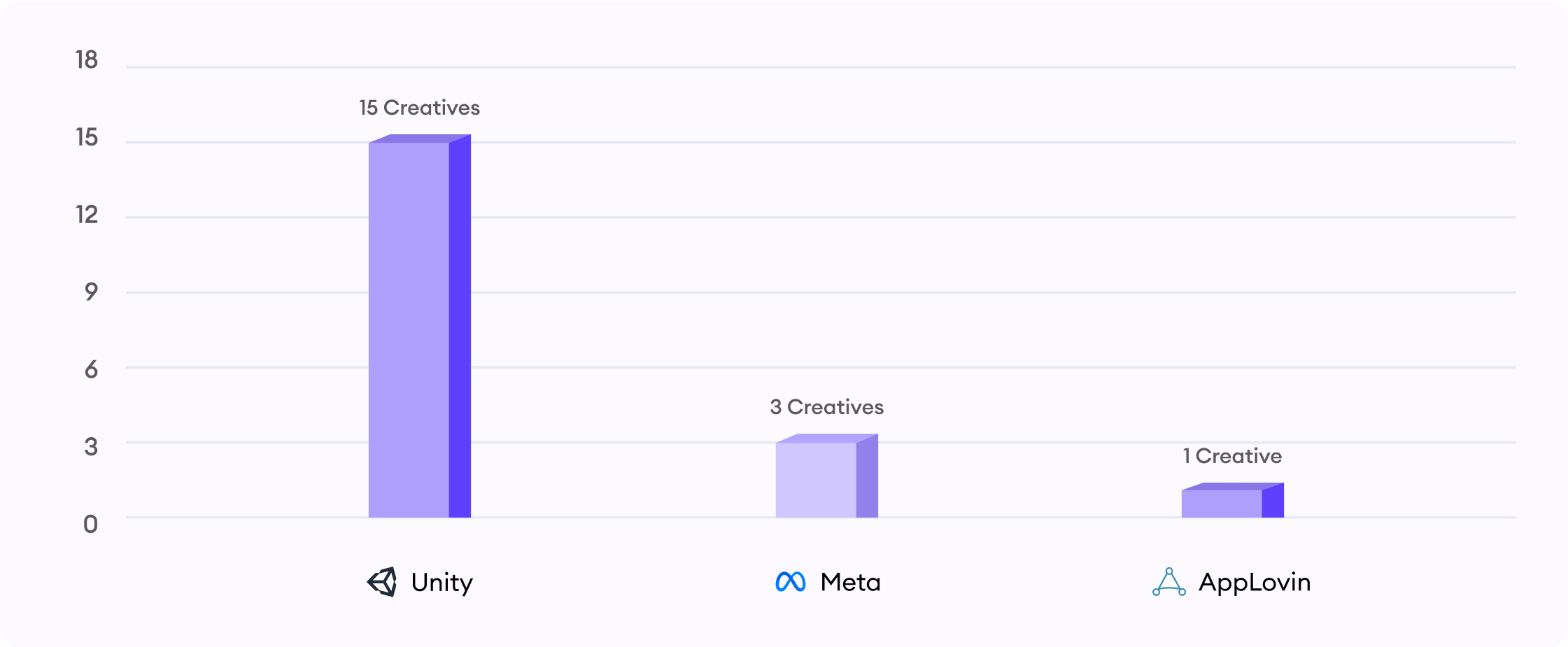The width and height of the screenshot is (1568, 647).
Task: Click the 6 value on y-axis
Action: (91, 370)
